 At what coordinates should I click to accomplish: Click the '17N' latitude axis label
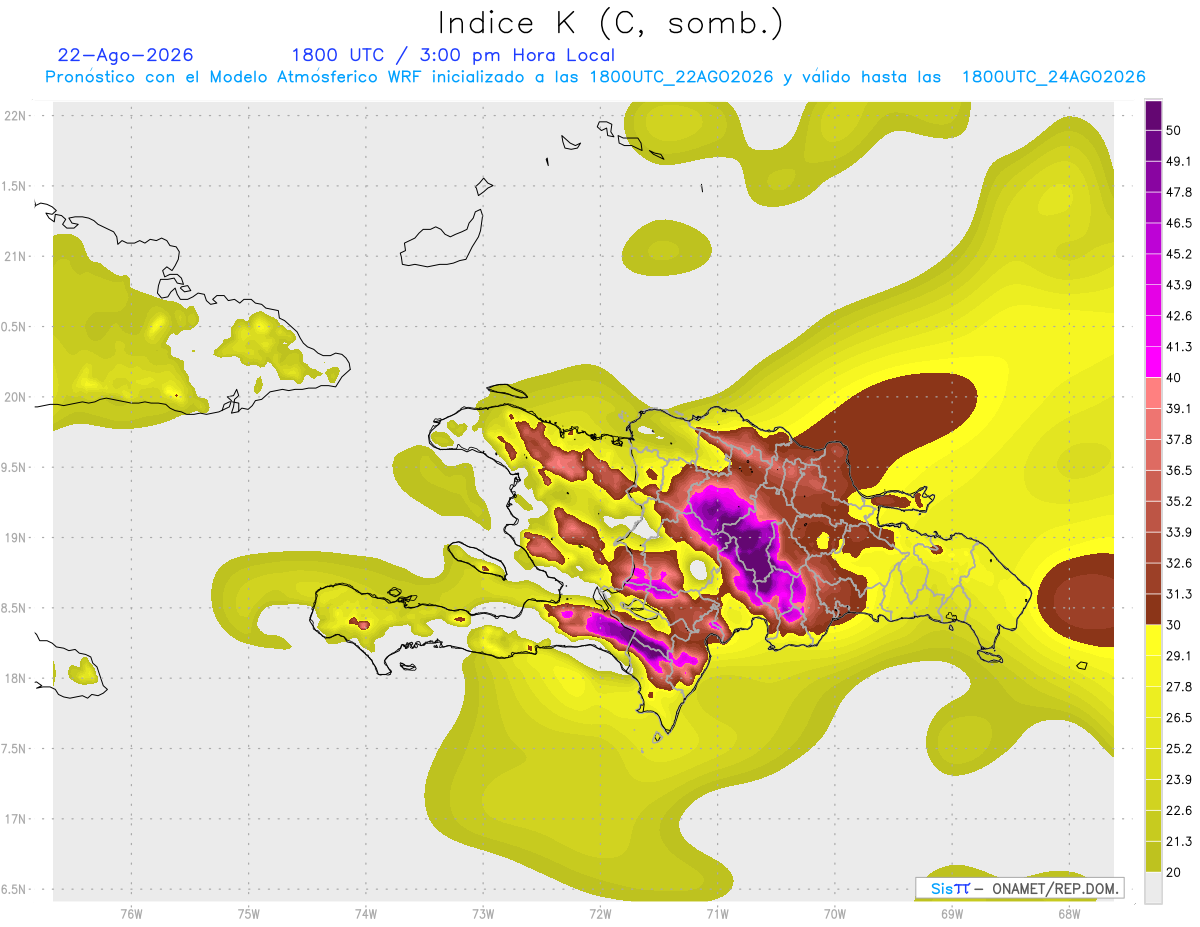pos(17,820)
